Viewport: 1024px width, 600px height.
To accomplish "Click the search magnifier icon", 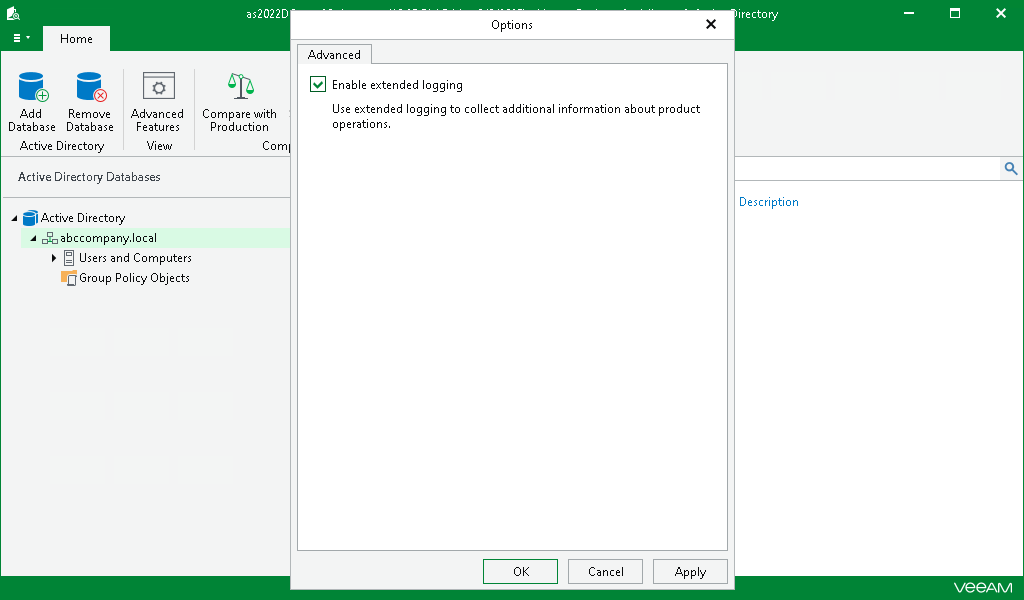I will pos(1010,168).
